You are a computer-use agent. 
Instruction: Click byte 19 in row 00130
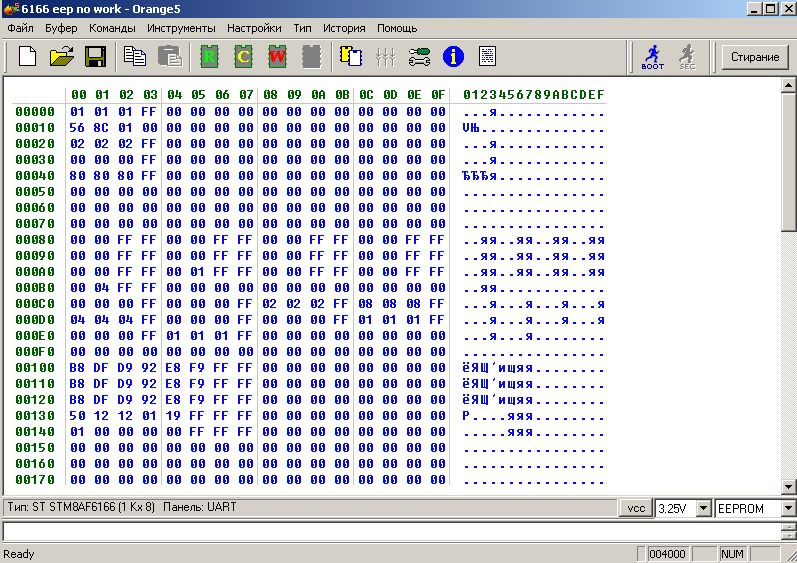[173, 416]
